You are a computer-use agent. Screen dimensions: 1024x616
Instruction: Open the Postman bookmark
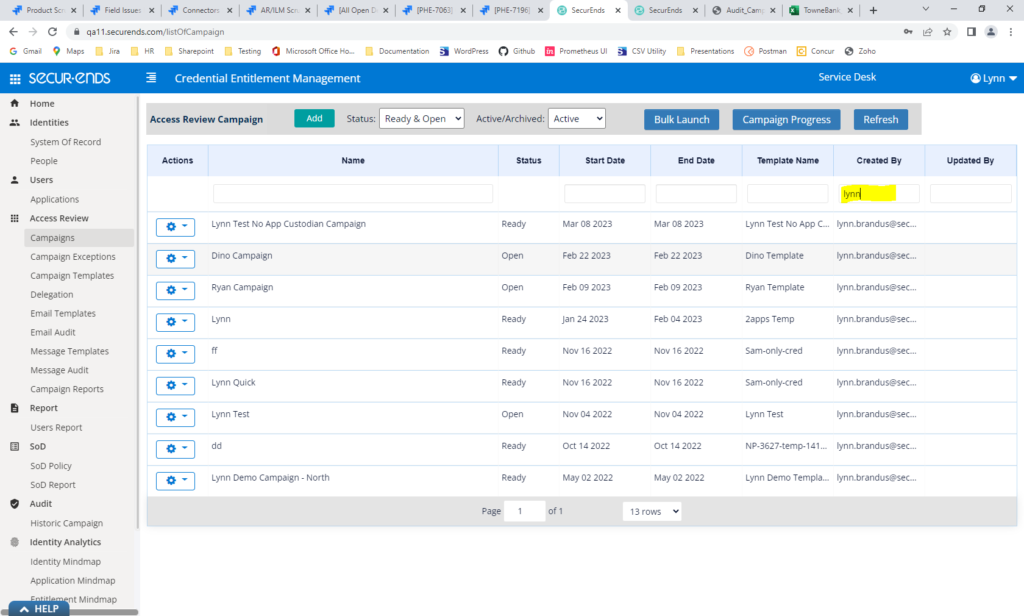point(765,51)
